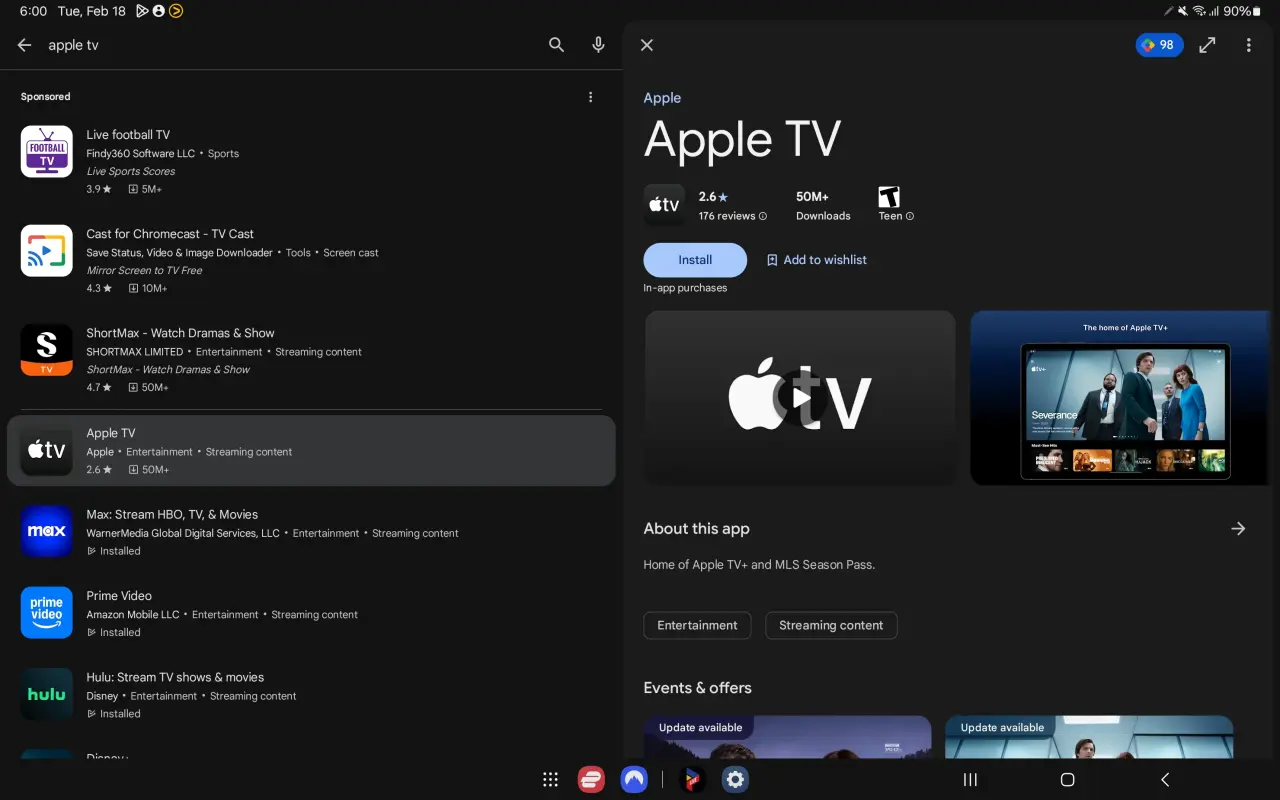Tap the apple tv search query field
Screen dimensions: 1280x800
click(290, 45)
